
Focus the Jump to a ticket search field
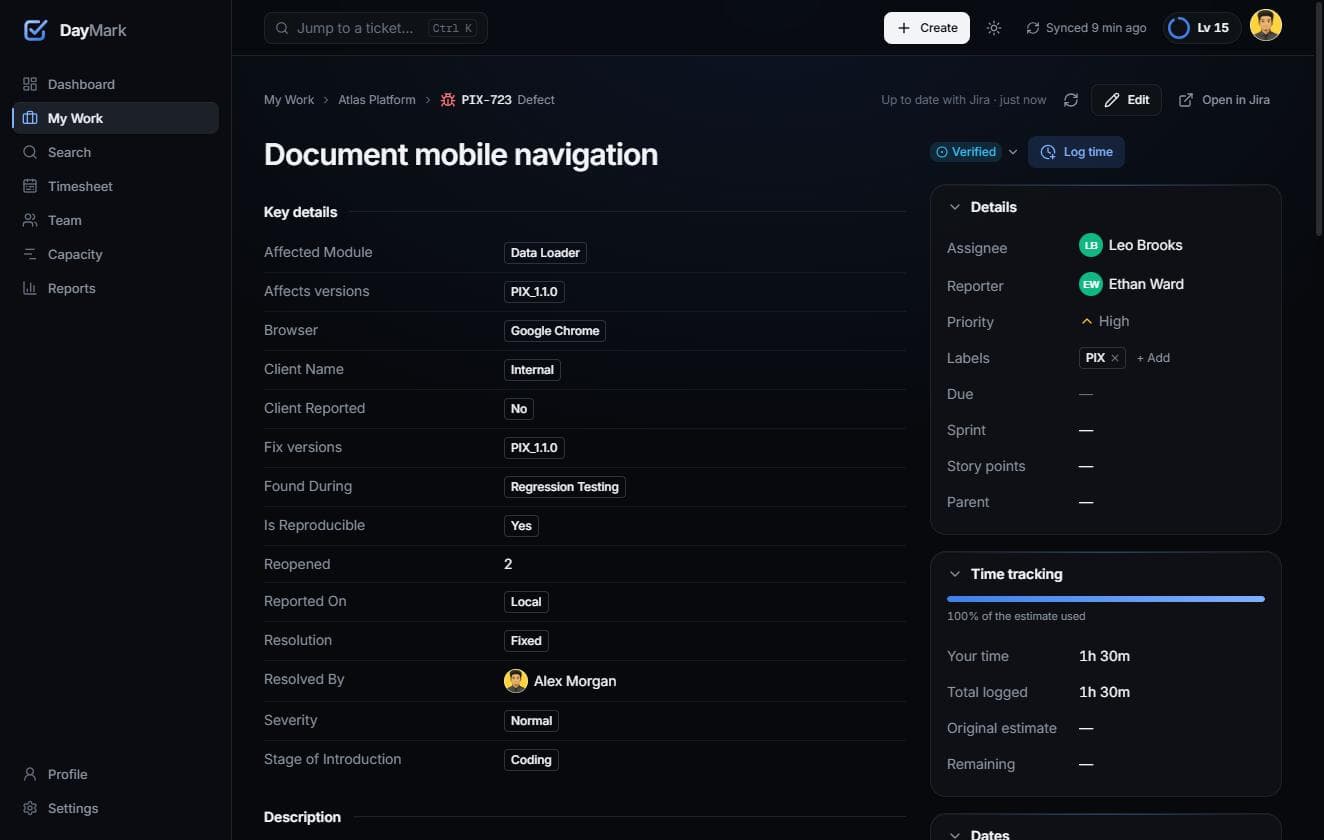click(376, 28)
